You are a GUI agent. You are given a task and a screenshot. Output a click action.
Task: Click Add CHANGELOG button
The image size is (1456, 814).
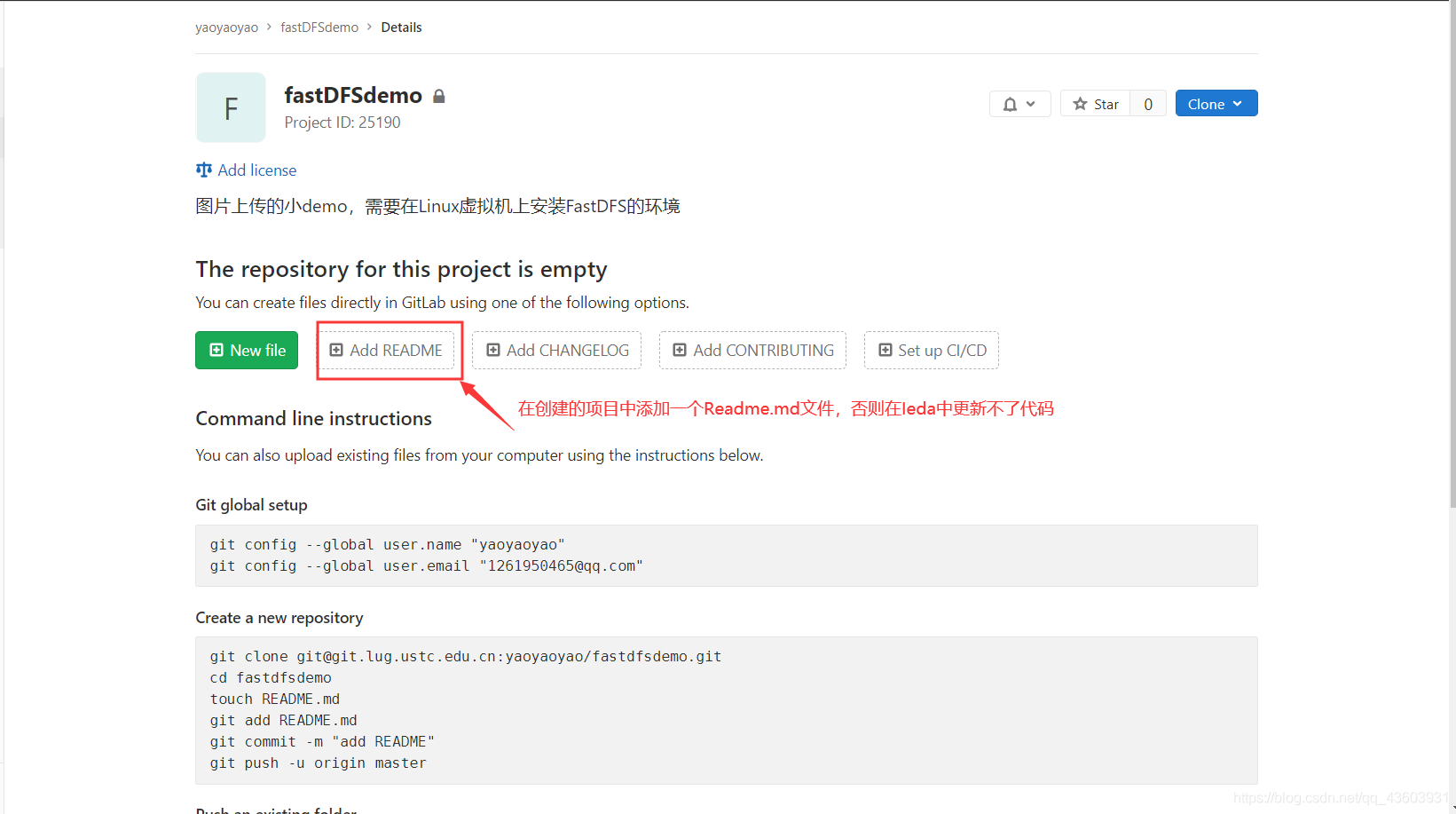[557, 350]
